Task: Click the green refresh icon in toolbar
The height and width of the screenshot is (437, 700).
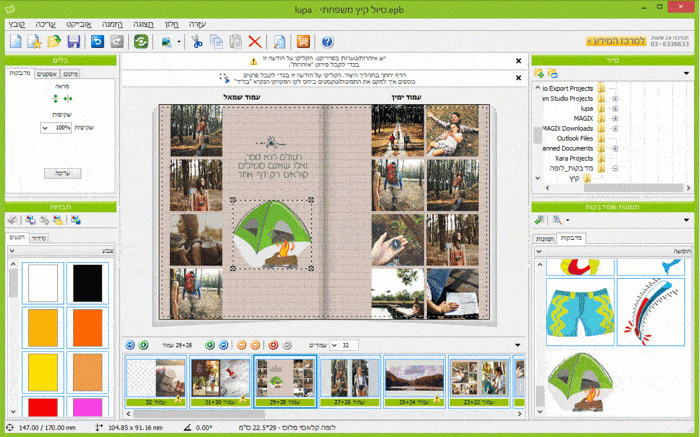Action: click(x=141, y=41)
